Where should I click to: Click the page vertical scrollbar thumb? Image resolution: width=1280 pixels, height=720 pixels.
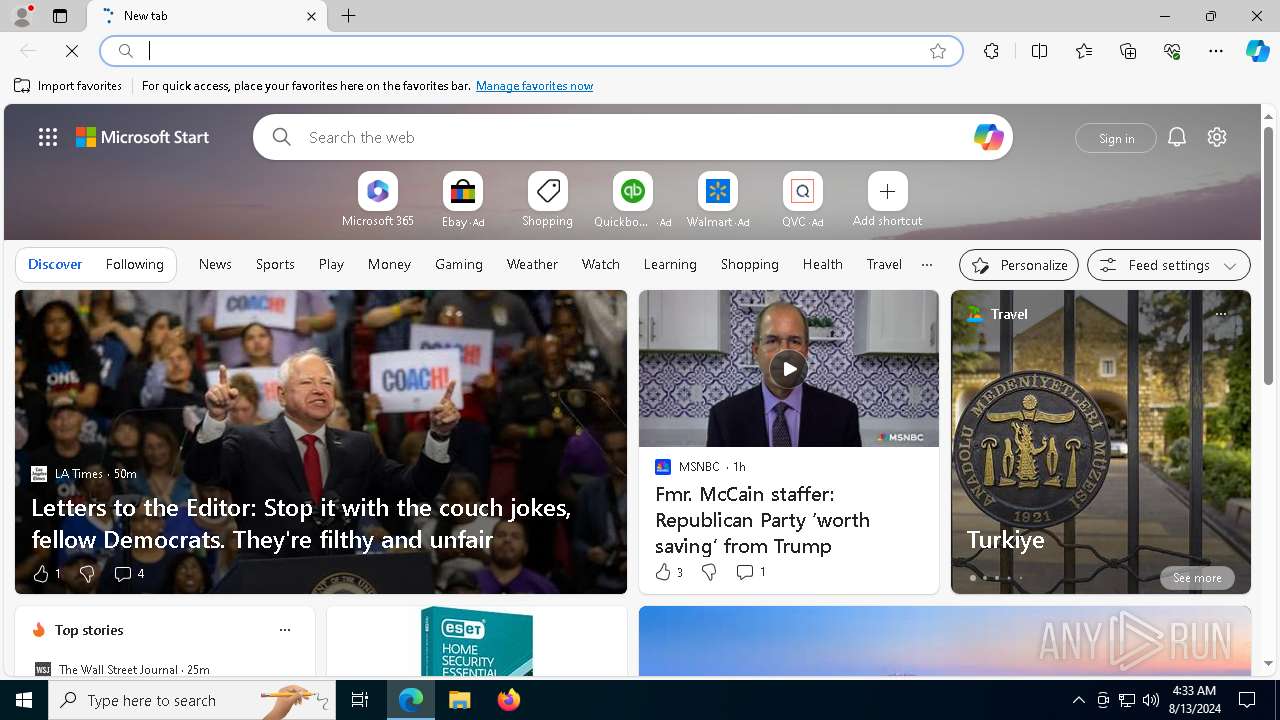(x=1268, y=255)
